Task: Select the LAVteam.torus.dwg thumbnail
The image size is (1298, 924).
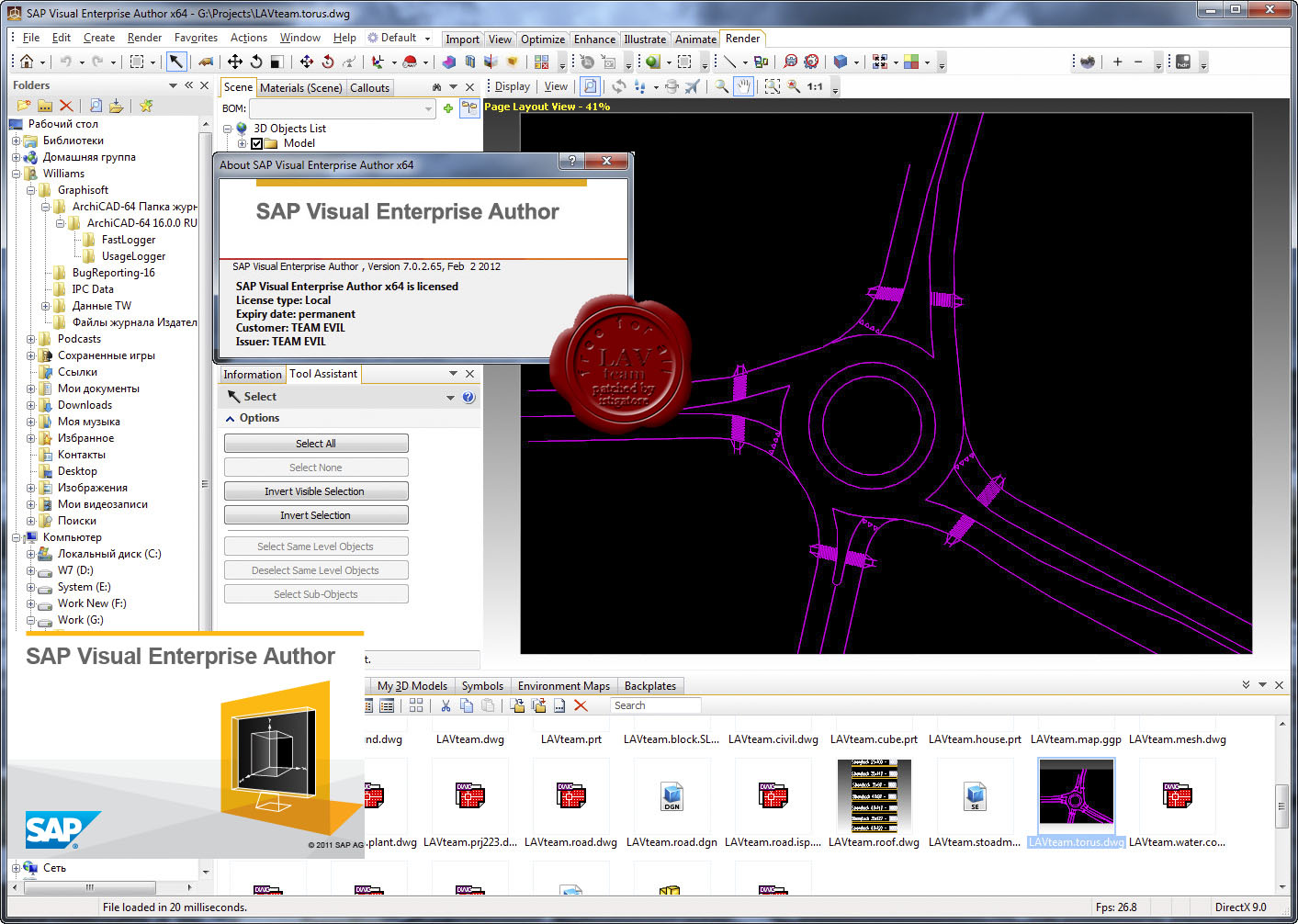Action: click(1077, 795)
